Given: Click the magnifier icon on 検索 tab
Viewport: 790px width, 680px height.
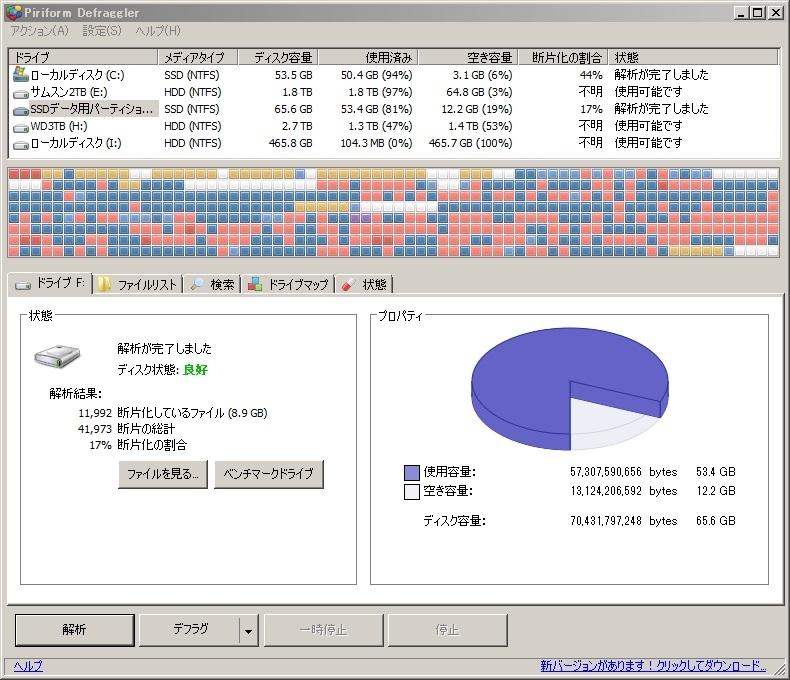Looking at the screenshot, I should click(x=197, y=284).
